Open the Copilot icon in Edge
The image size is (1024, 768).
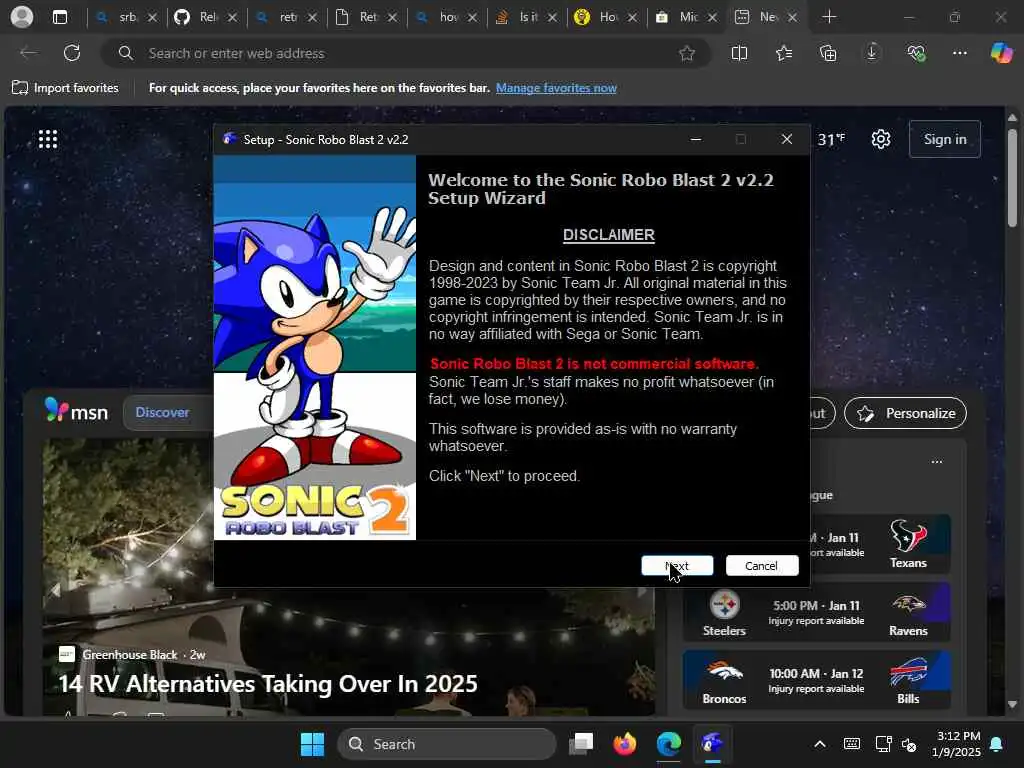(1001, 53)
